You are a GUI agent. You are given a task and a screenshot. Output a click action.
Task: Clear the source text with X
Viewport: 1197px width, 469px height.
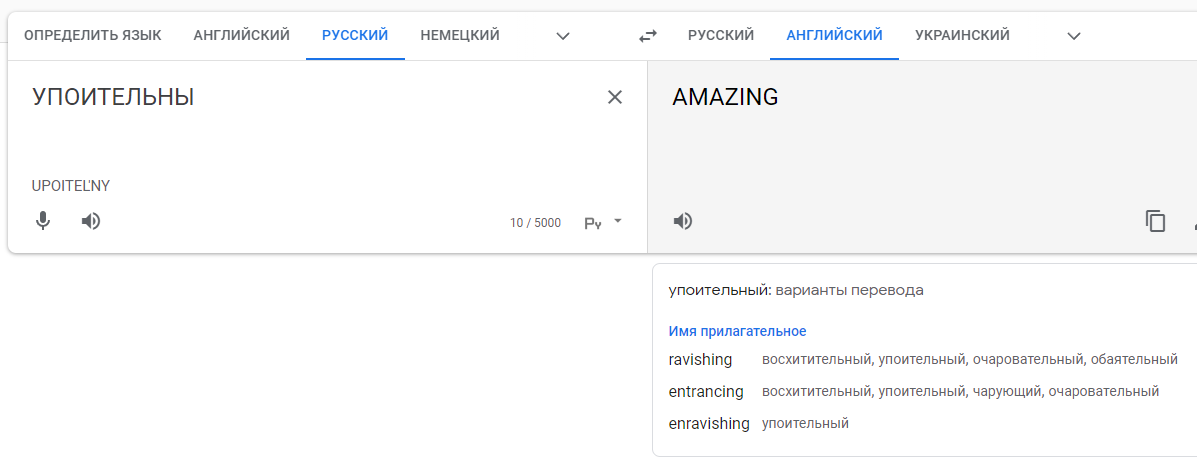(x=615, y=97)
